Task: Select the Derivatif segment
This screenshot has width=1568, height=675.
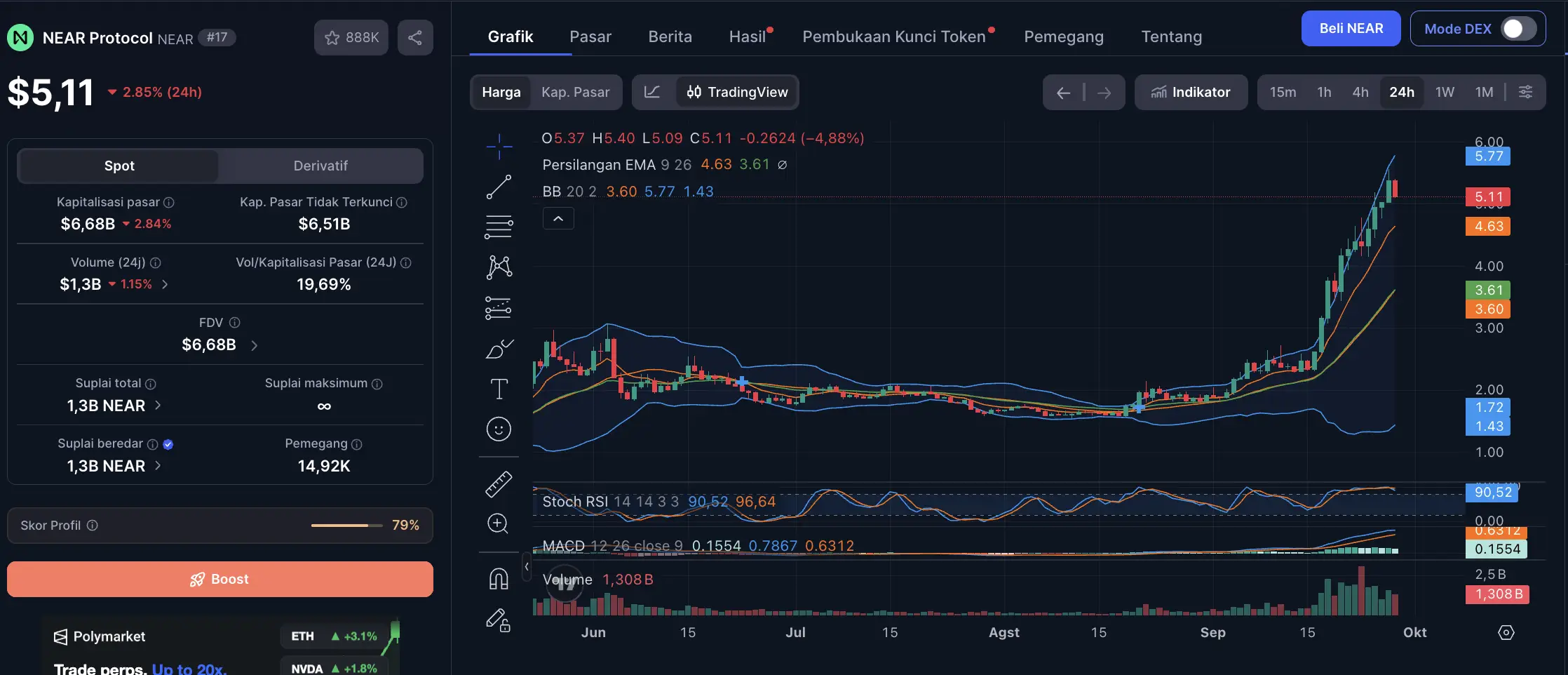Action: [x=320, y=166]
